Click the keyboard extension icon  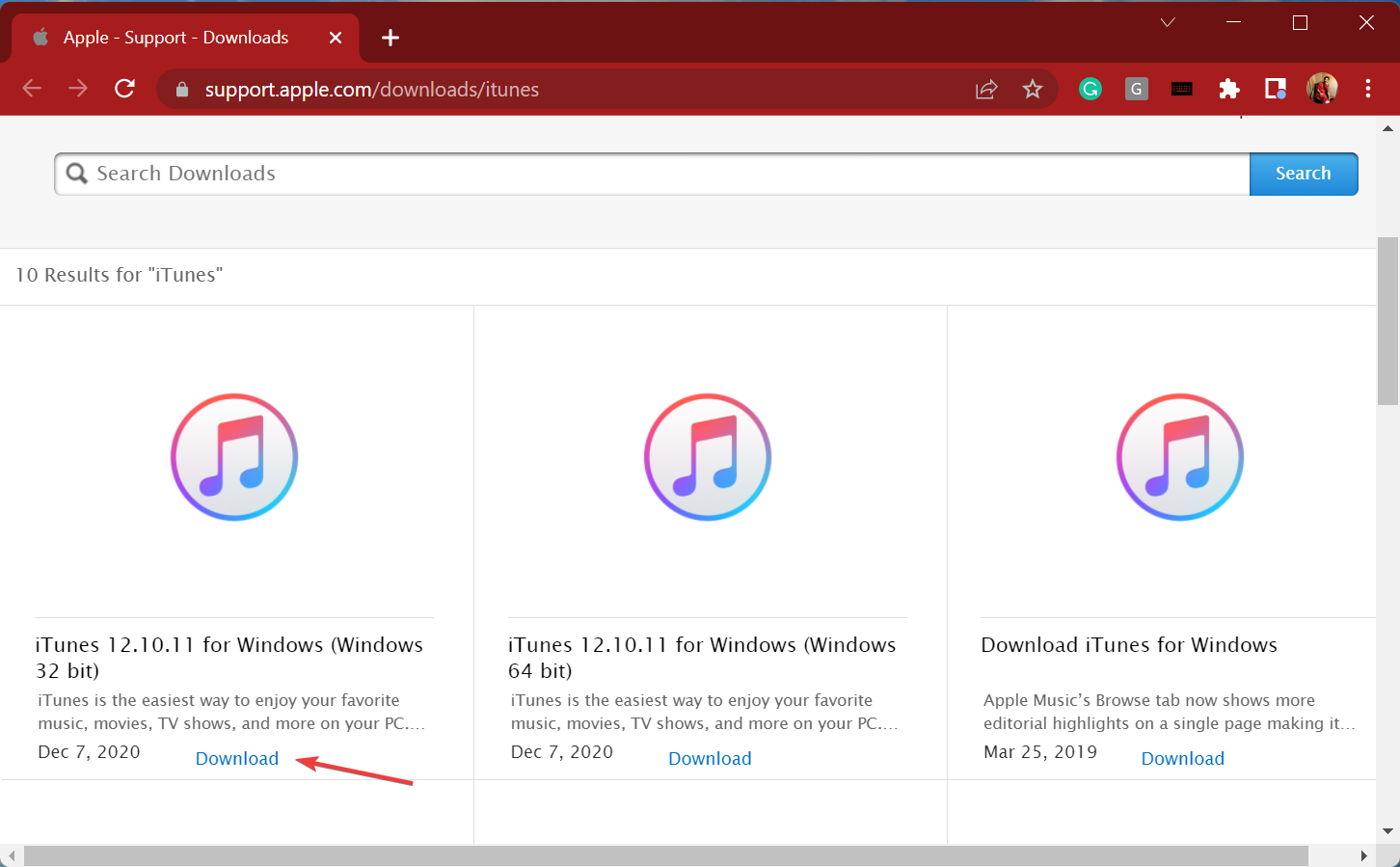[x=1181, y=88]
